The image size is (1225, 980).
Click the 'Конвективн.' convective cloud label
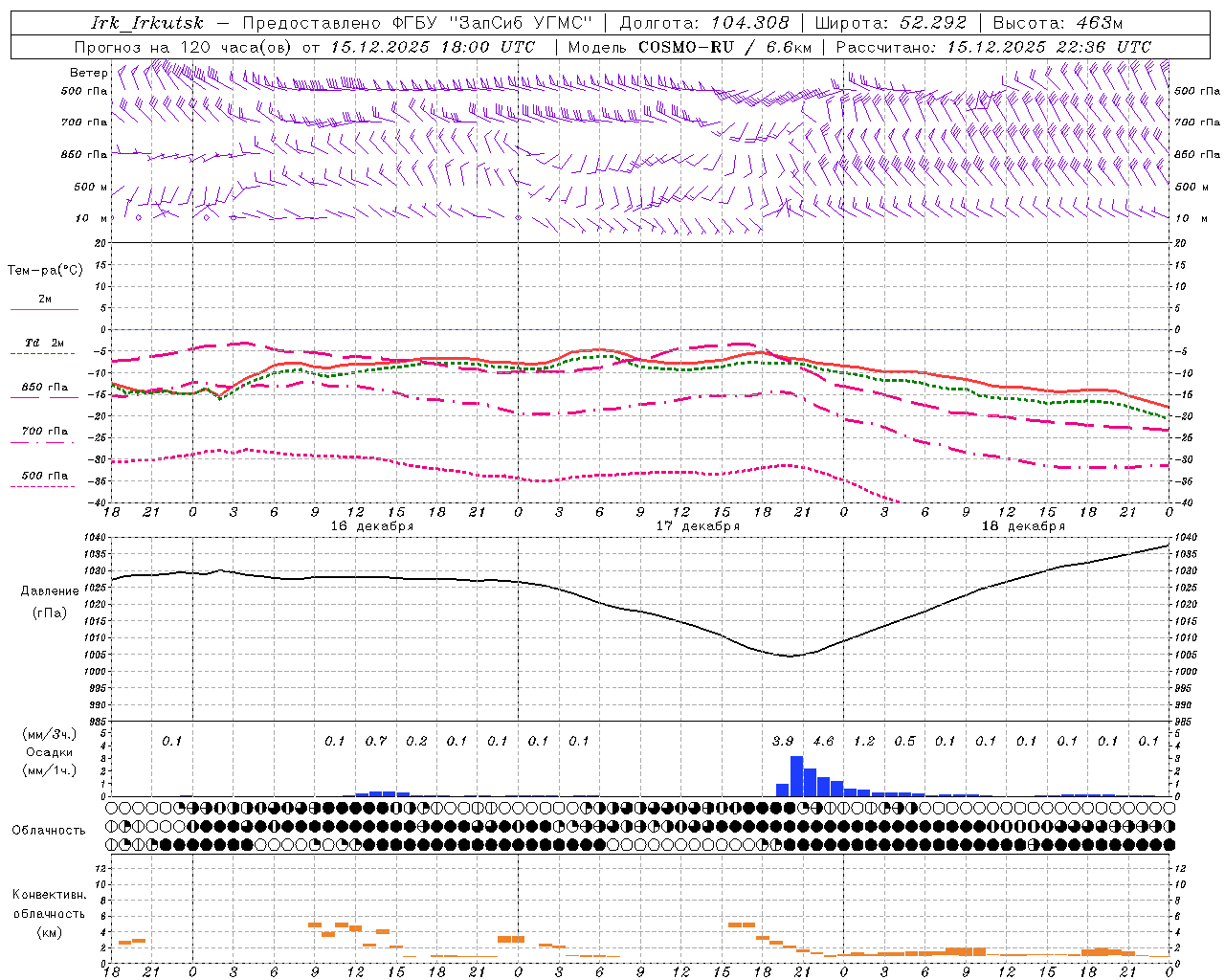pyautogui.click(x=49, y=895)
